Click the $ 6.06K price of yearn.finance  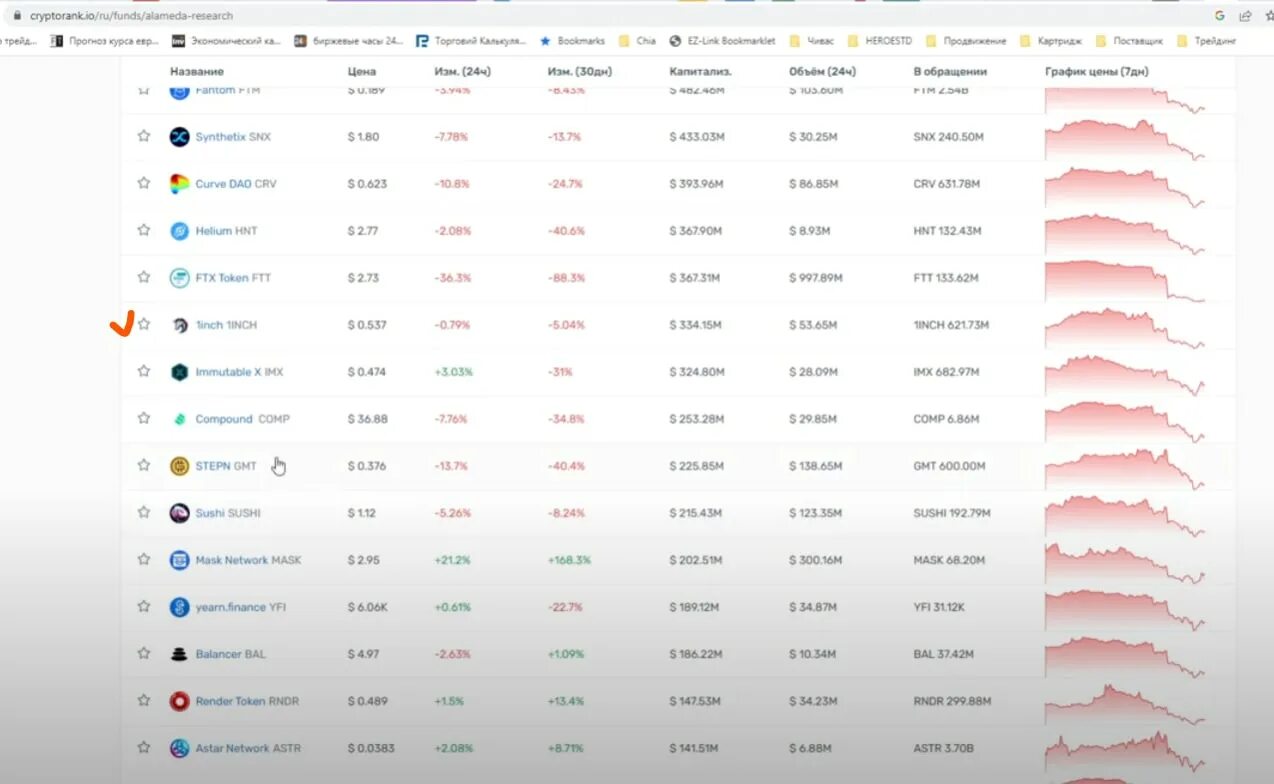click(x=367, y=607)
